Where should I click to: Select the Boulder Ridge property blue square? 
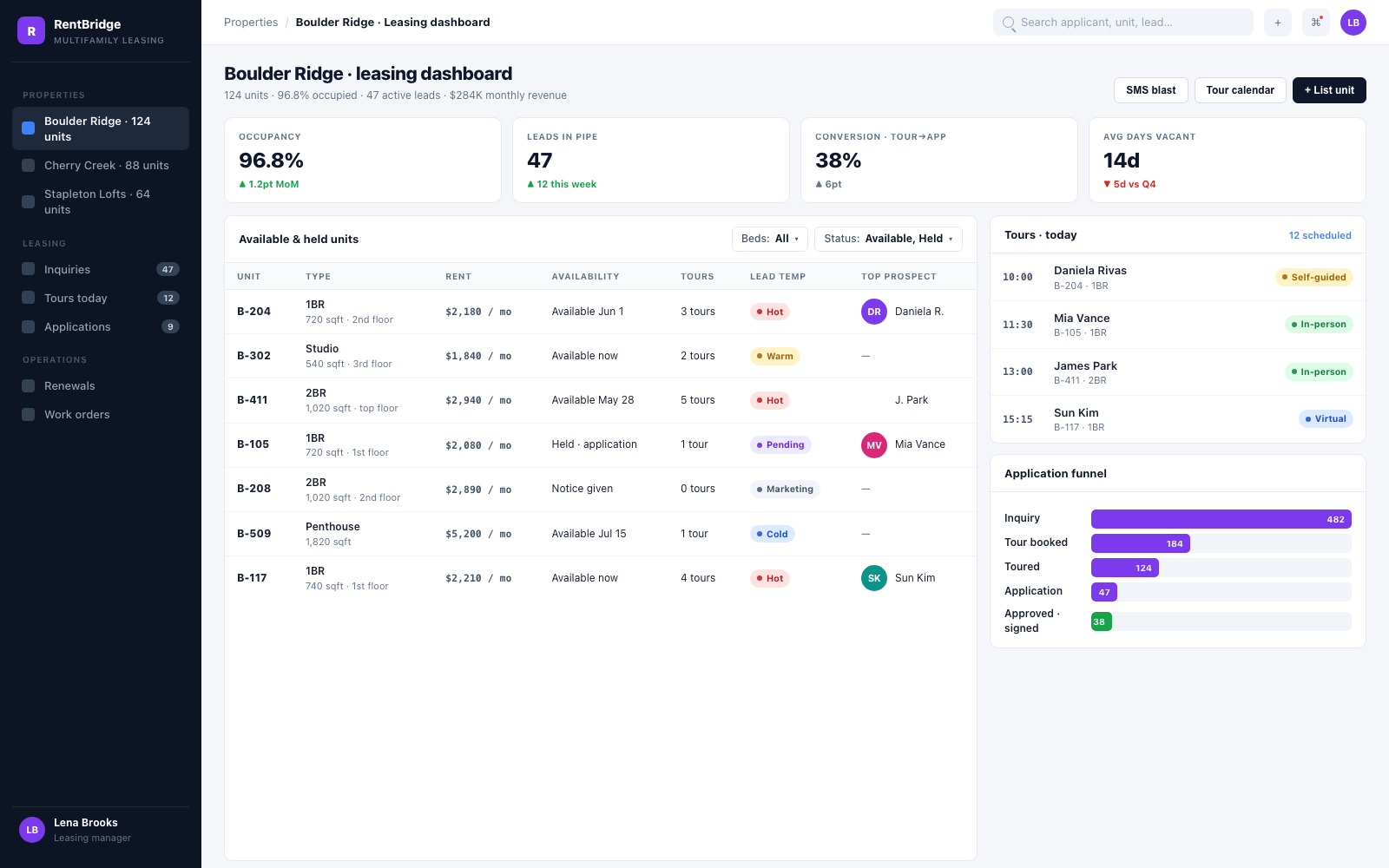(29, 128)
